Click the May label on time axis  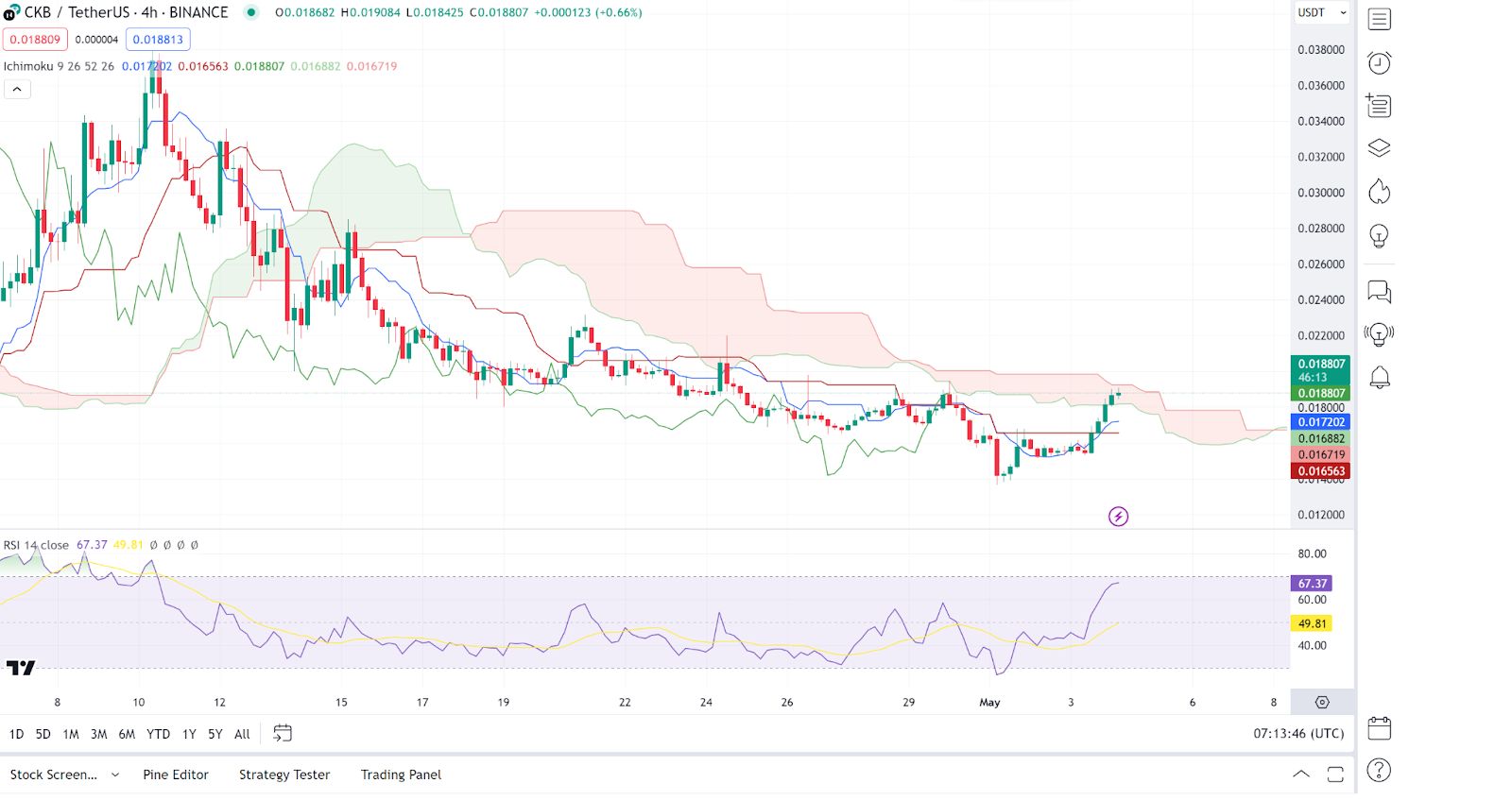[989, 703]
